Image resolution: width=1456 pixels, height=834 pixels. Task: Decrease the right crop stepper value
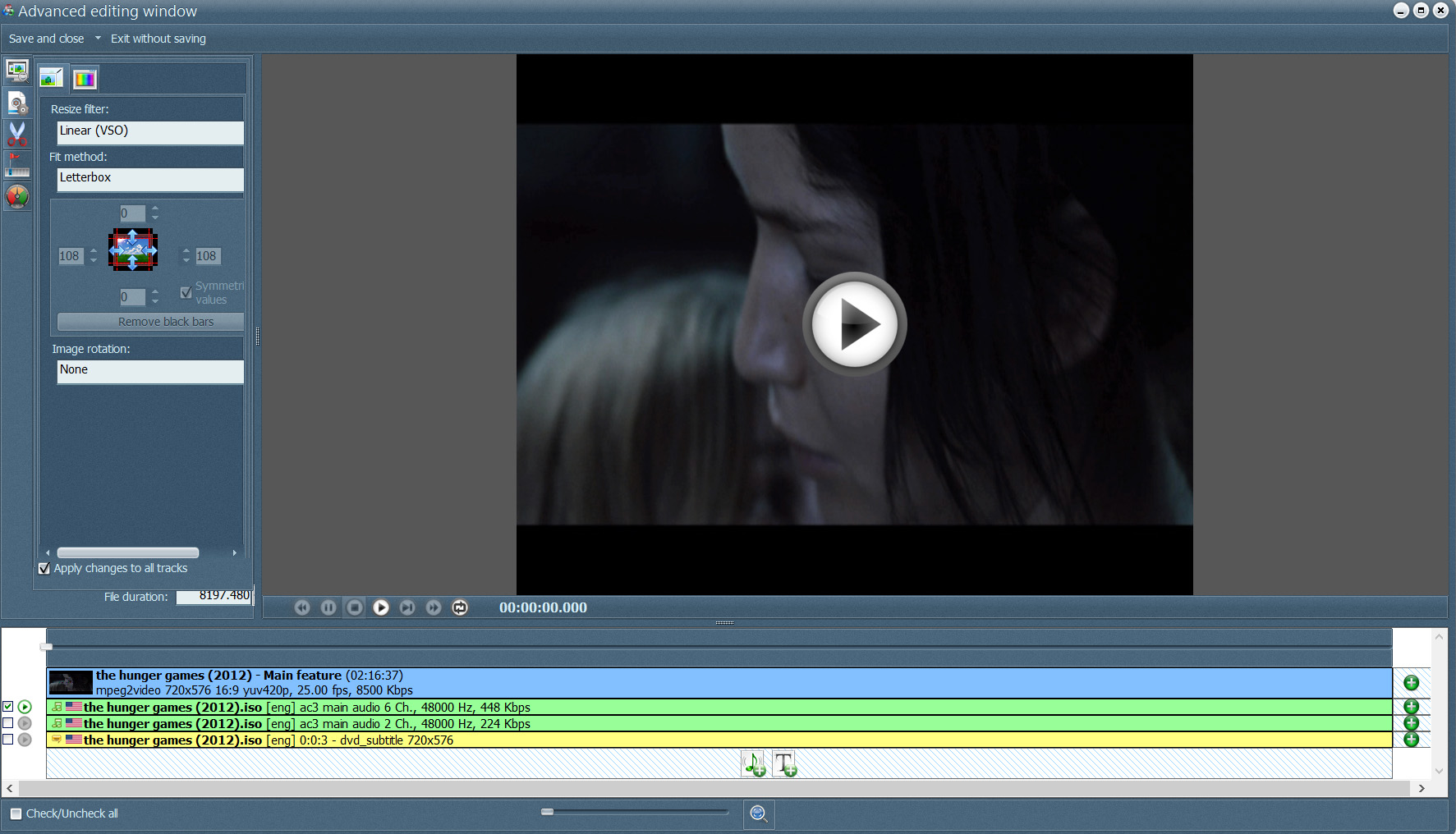click(186, 261)
